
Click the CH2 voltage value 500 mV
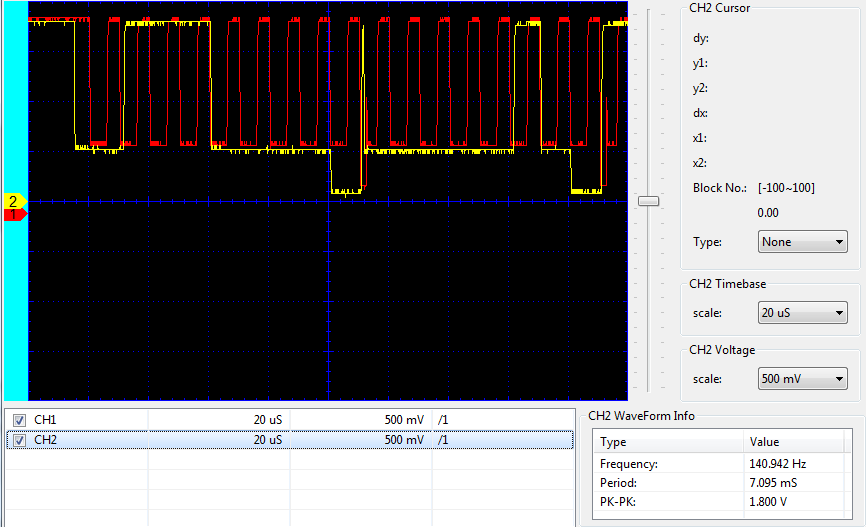point(404,440)
